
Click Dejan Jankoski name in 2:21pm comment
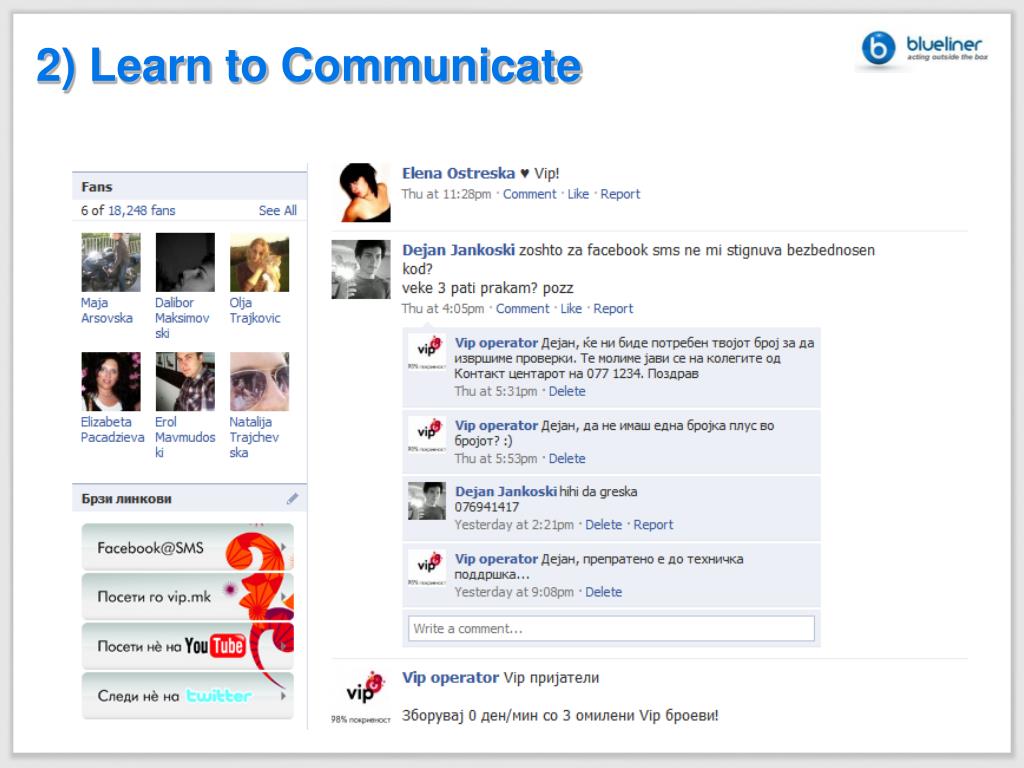point(506,492)
